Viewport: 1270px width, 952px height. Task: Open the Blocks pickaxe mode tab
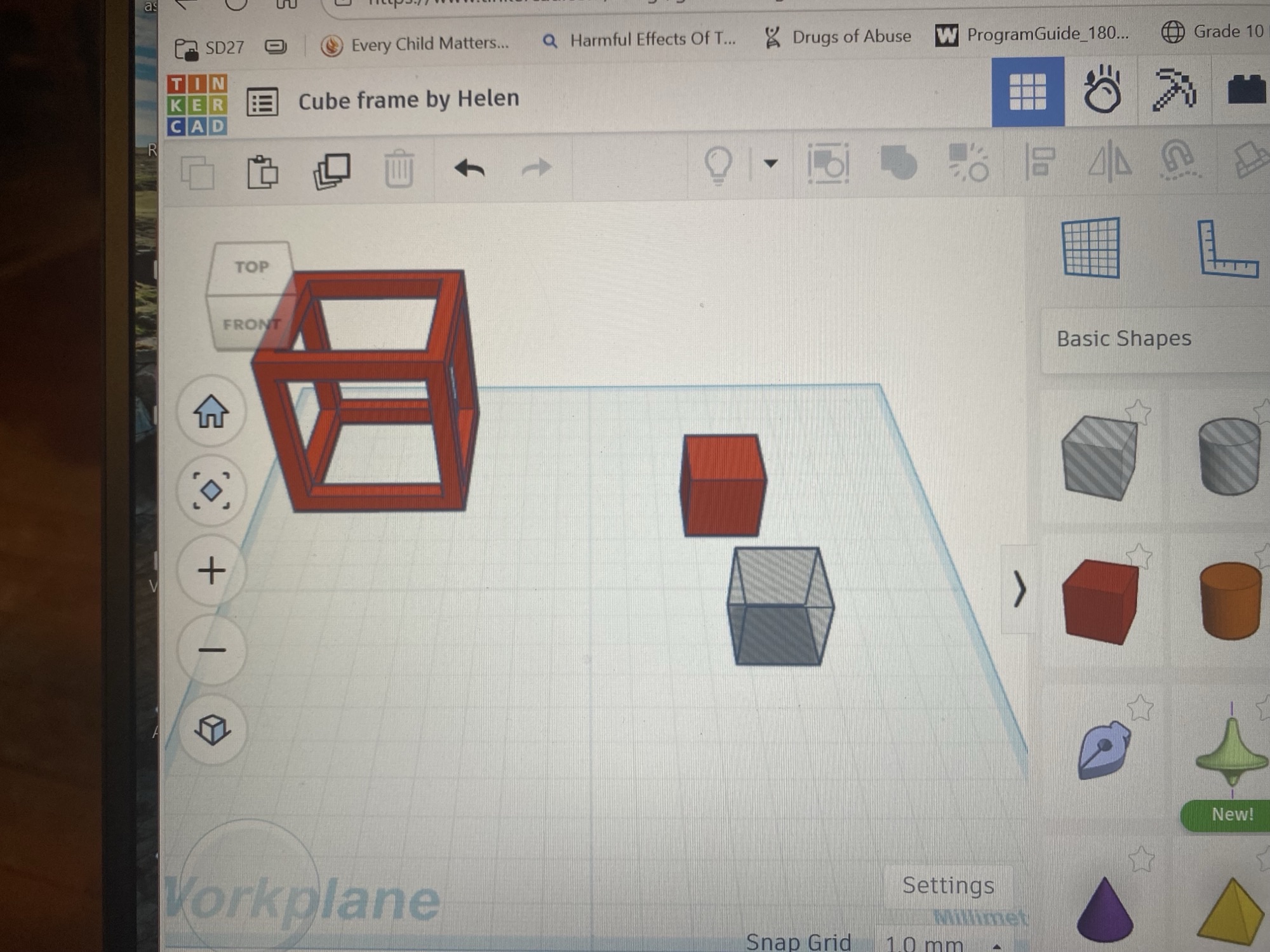click(x=1173, y=90)
